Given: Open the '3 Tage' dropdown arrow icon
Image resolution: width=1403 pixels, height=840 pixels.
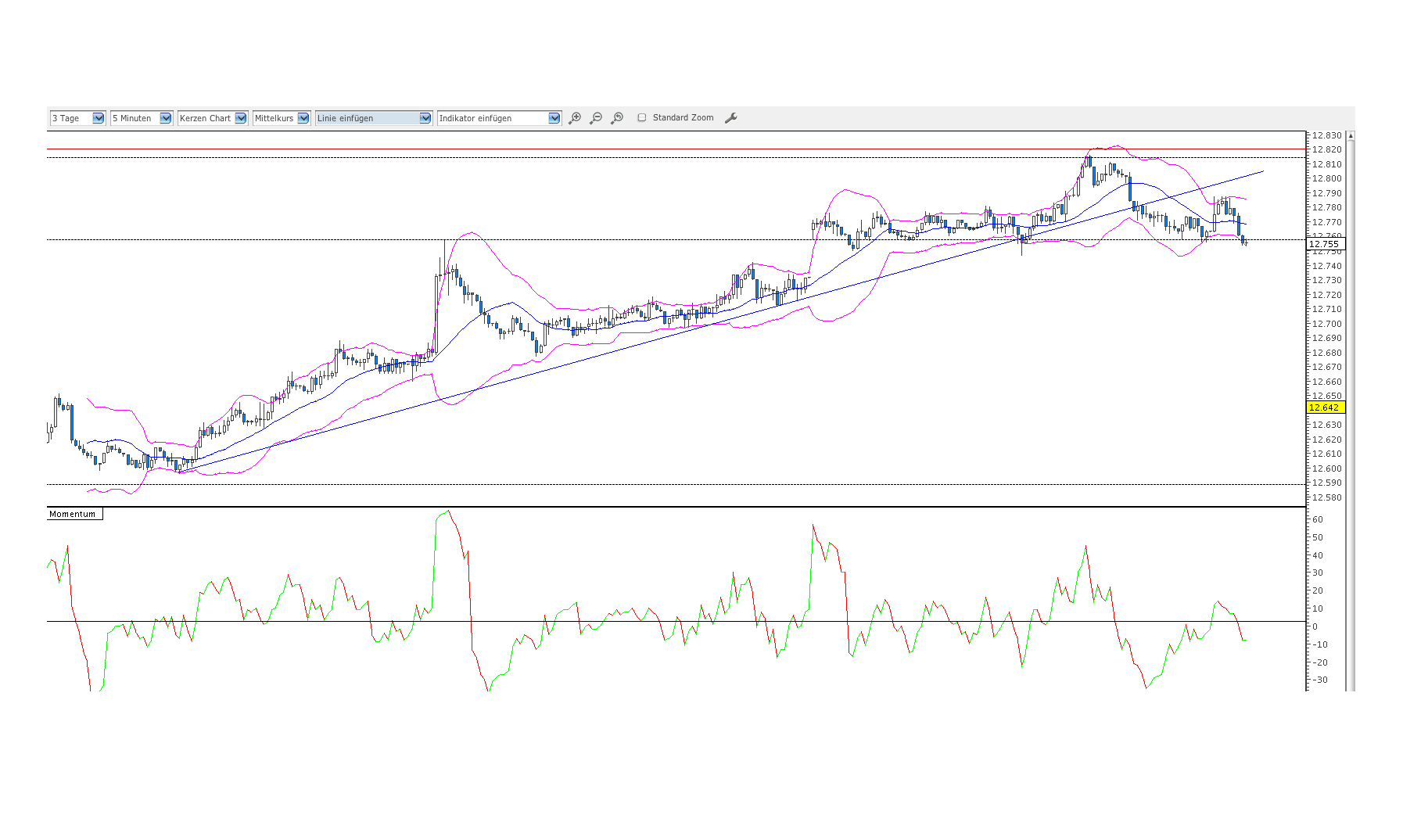Looking at the screenshot, I should click(x=99, y=118).
